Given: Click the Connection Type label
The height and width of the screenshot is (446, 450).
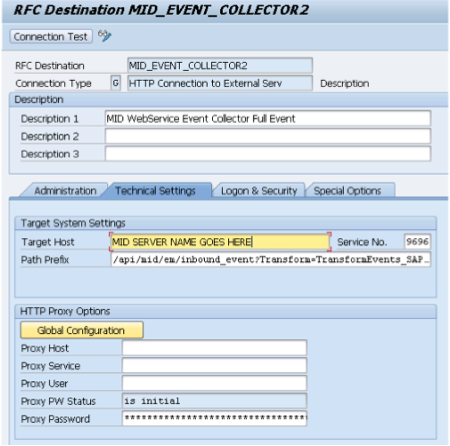Looking at the screenshot, I should coord(53,83).
